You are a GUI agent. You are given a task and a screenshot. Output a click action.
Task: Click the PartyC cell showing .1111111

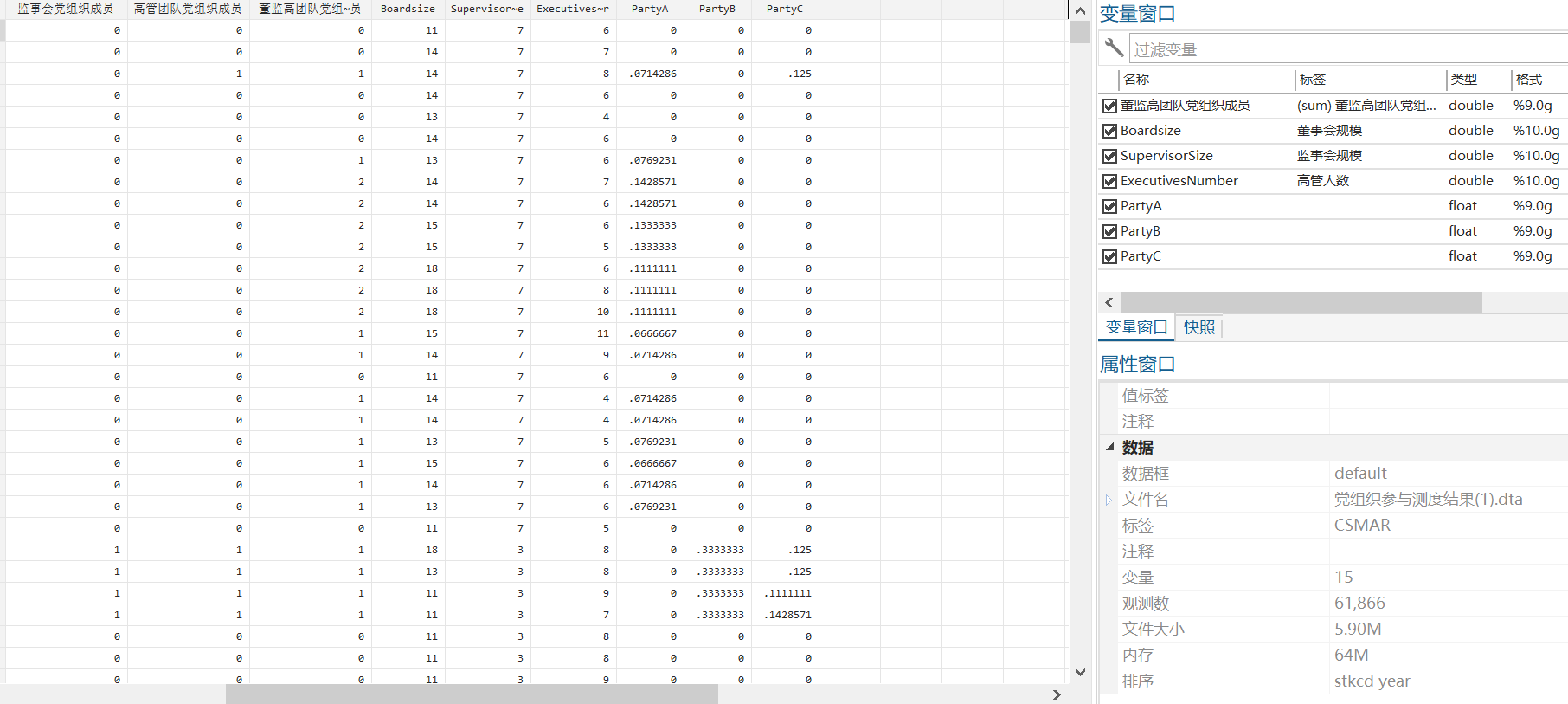pyautogui.click(x=785, y=593)
